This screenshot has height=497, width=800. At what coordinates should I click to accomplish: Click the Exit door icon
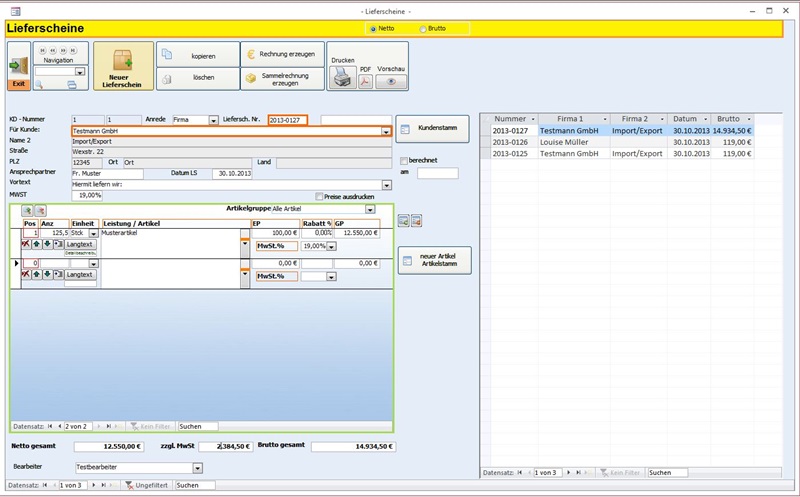click(19, 66)
